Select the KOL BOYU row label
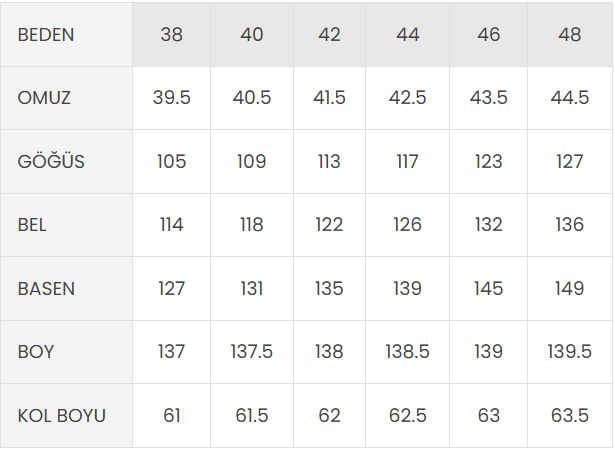 click(62, 416)
